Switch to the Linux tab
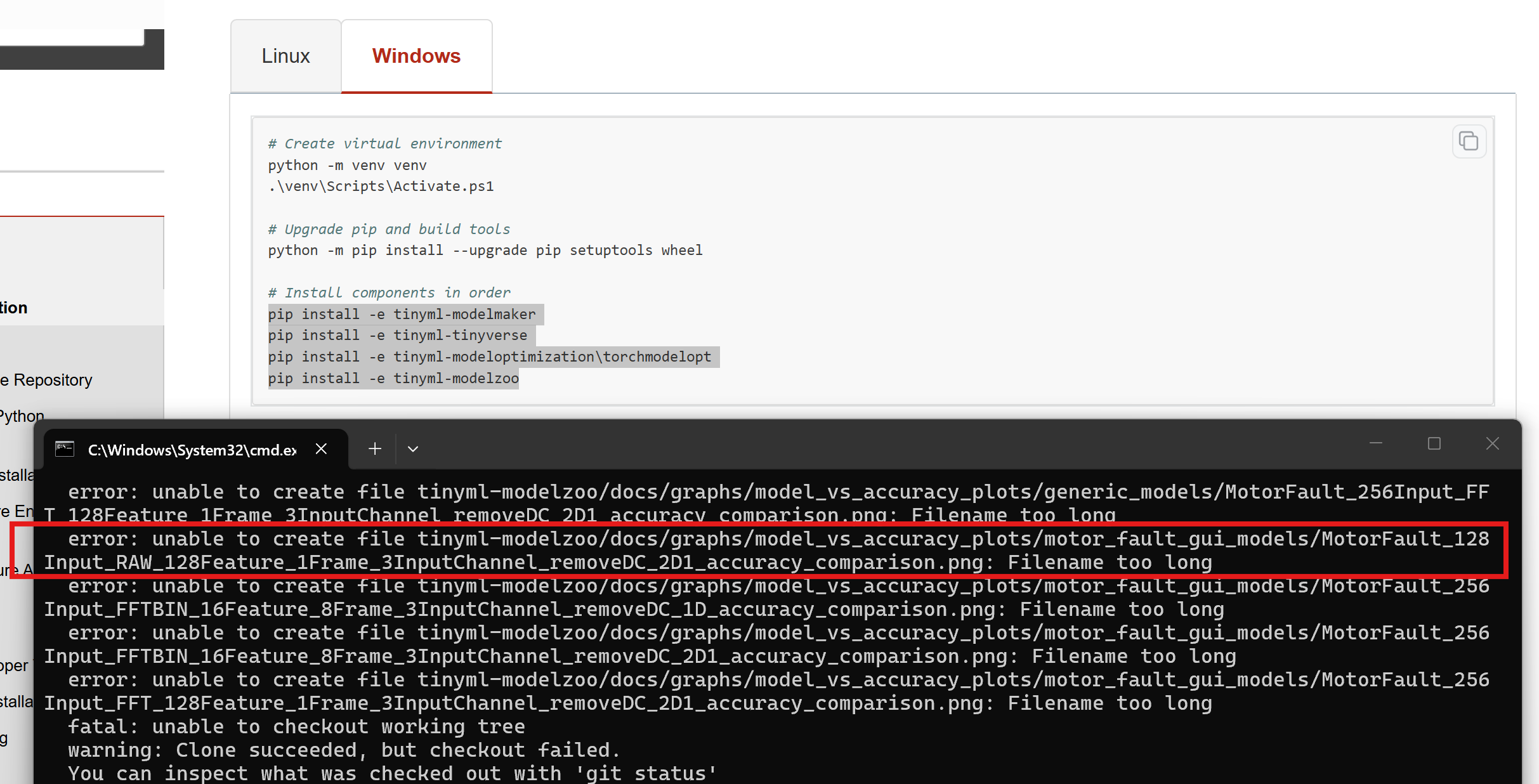The width and height of the screenshot is (1539, 784). point(286,56)
